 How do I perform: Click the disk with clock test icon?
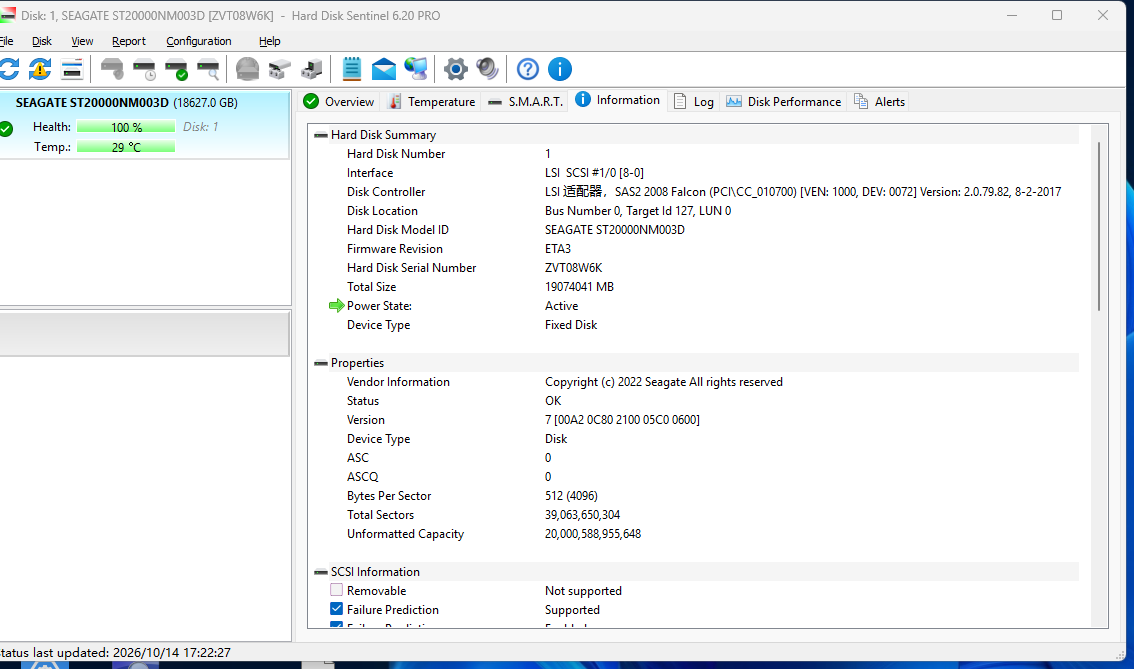pyautogui.click(x=144, y=69)
